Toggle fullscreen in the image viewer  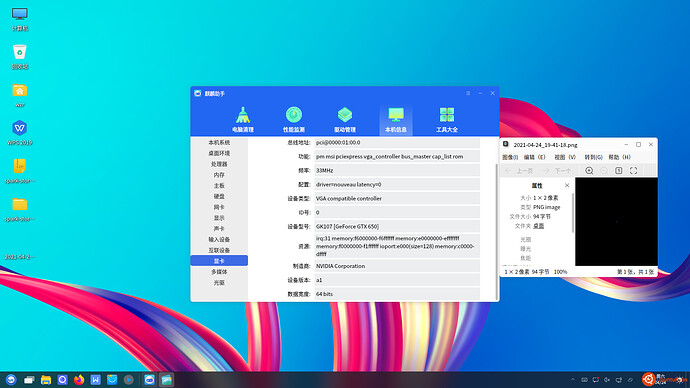point(633,171)
